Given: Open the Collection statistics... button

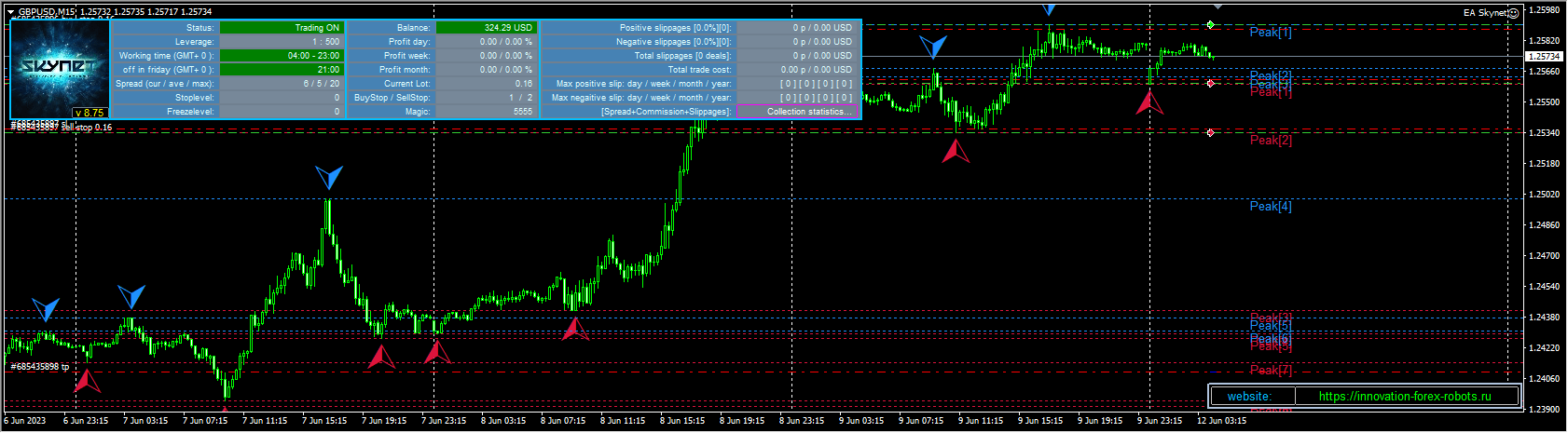Looking at the screenshot, I should [797, 112].
